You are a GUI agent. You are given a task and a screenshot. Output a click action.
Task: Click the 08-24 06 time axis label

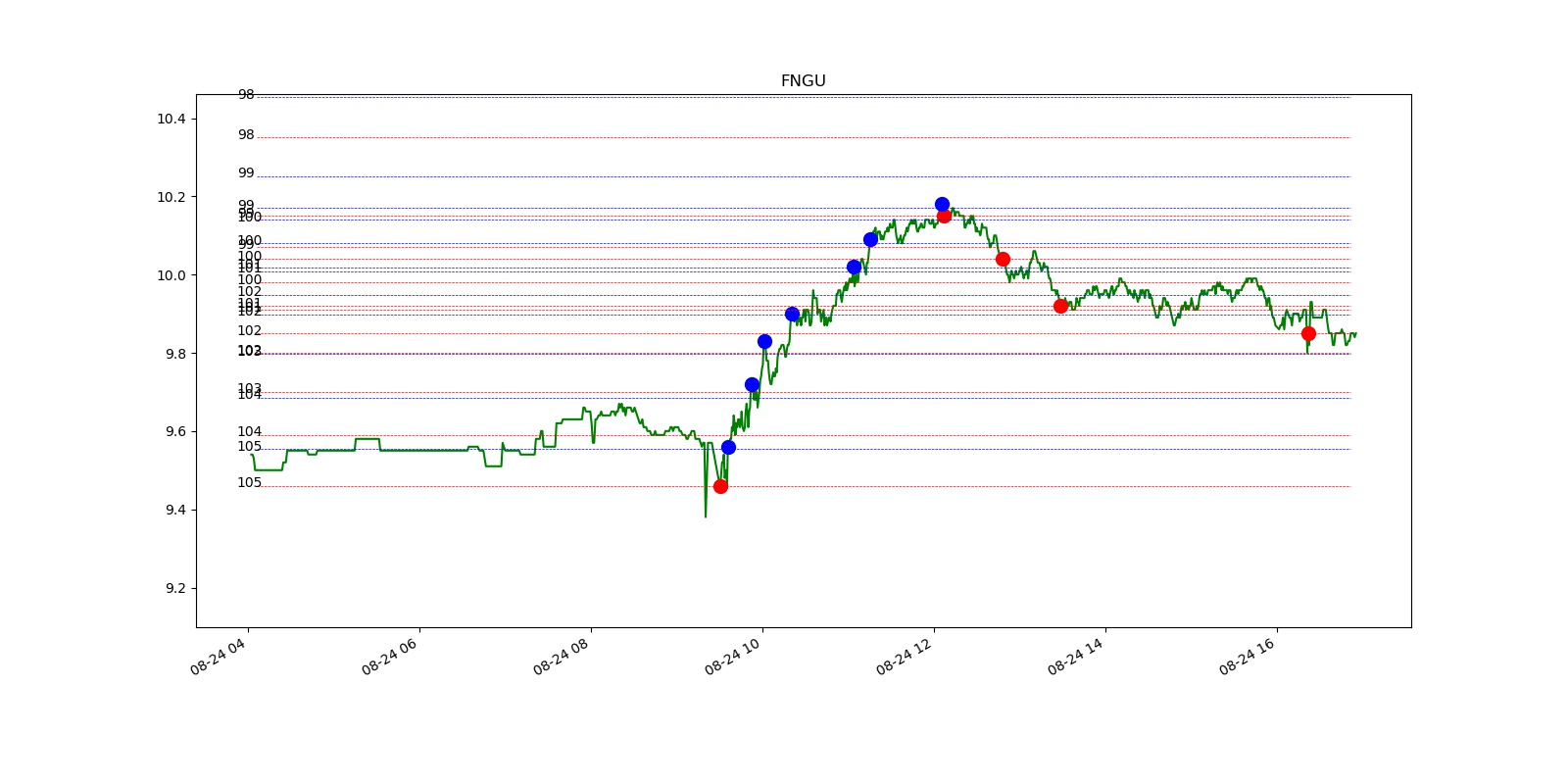click(x=390, y=656)
